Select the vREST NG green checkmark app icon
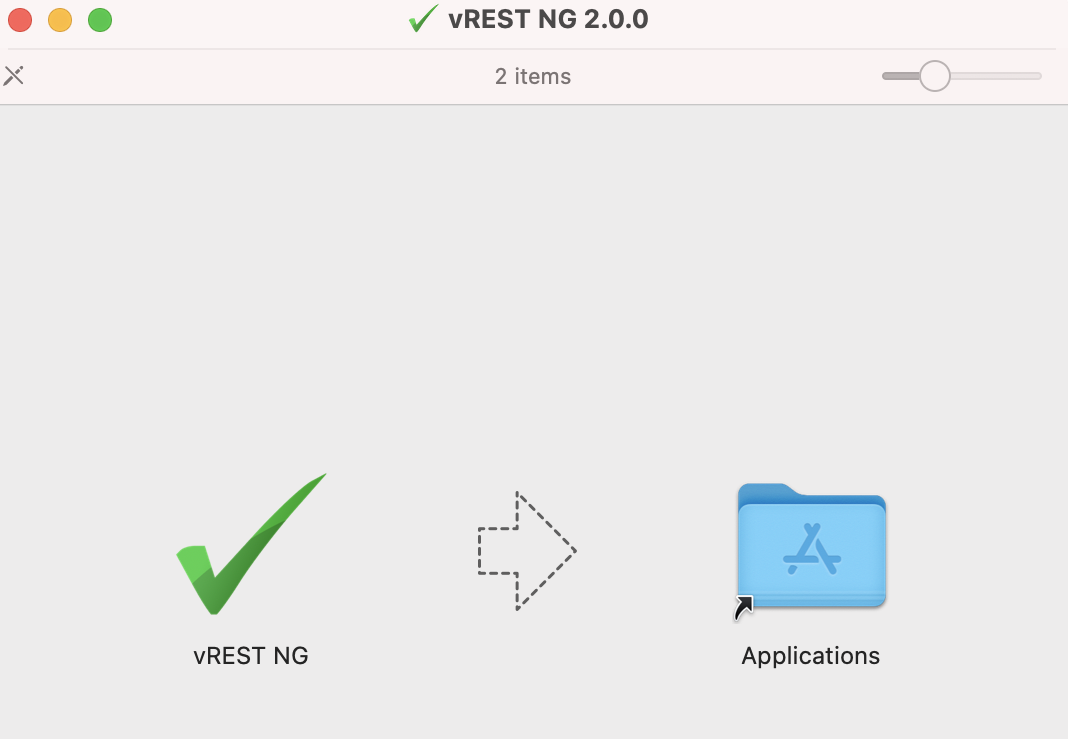The height and width of the screenshot is (739, 1068). pos(251,544)
